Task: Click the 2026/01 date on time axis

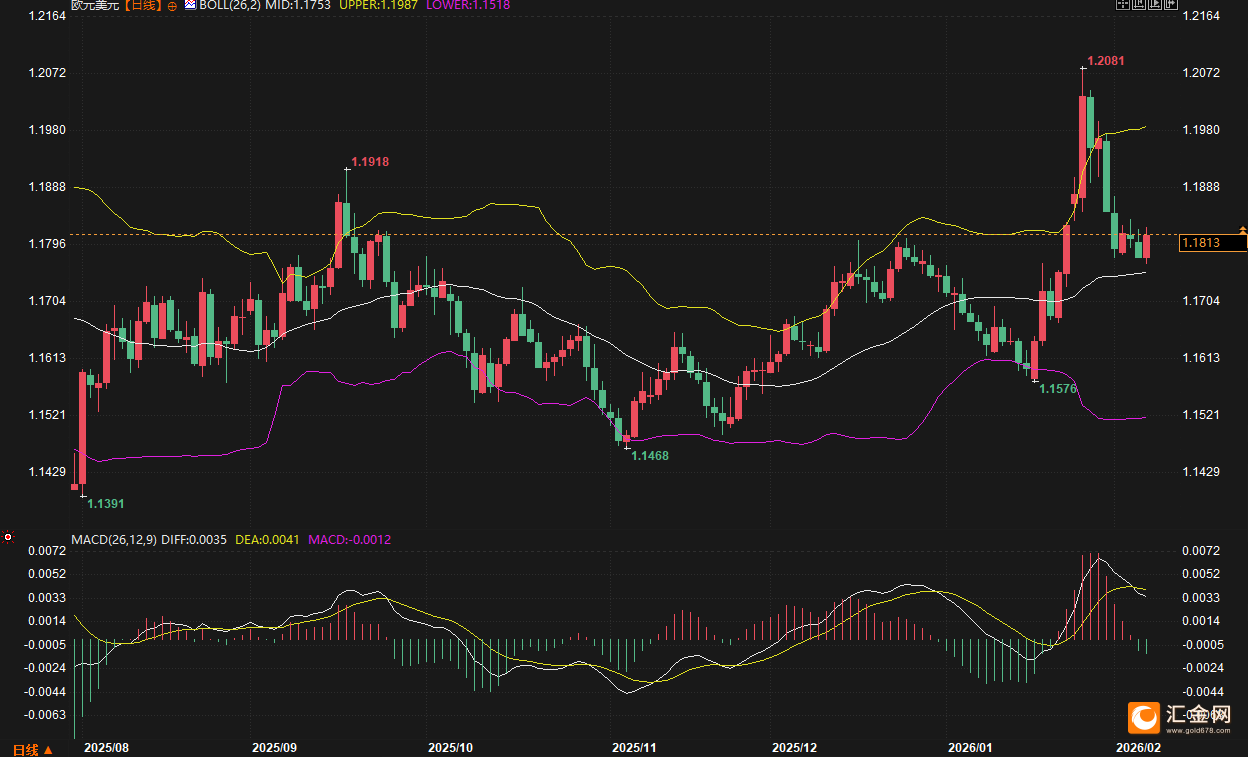Action: pyautogui.click(x=971, y=747)
